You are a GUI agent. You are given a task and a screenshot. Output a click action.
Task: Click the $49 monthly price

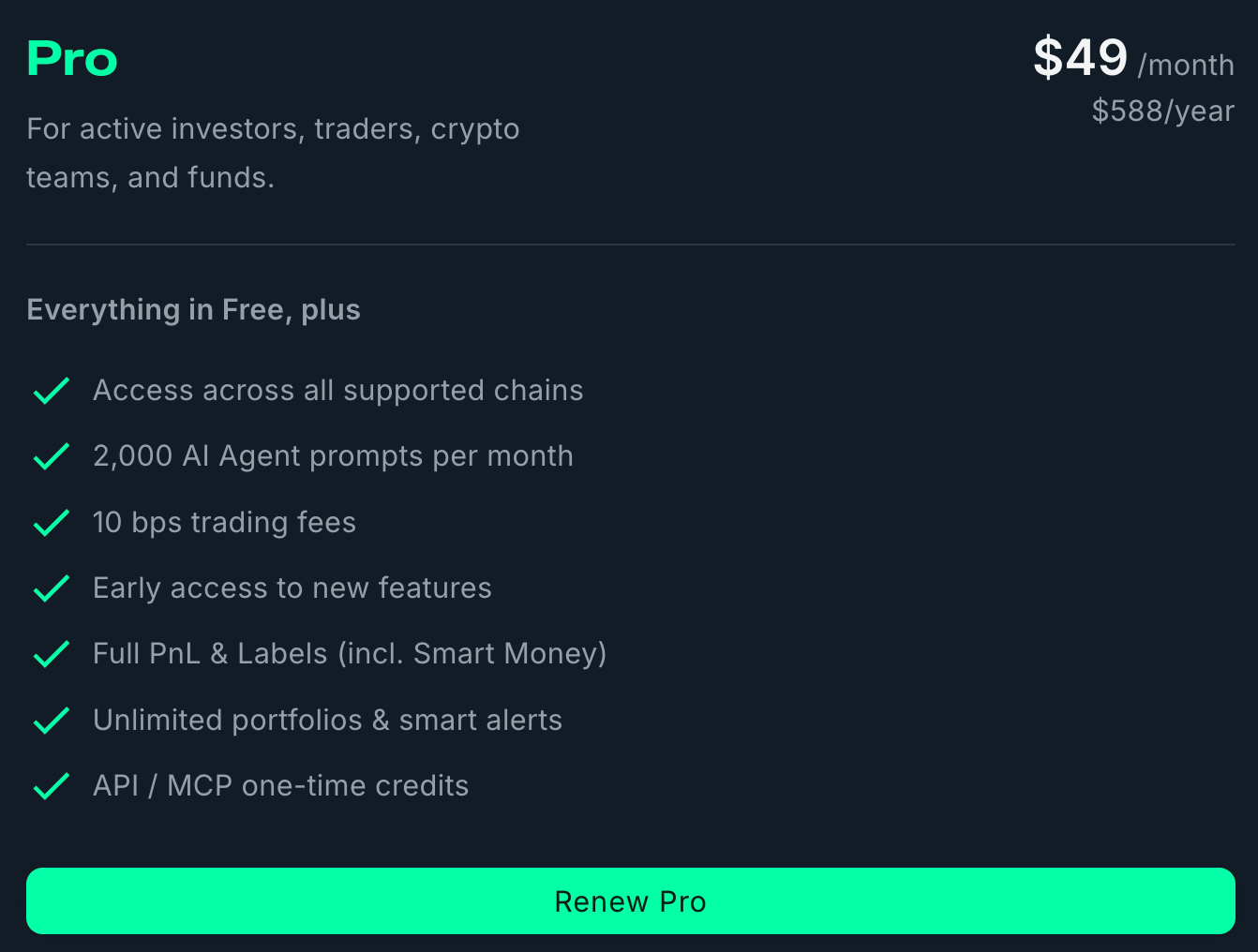[x=1081, y=58]
